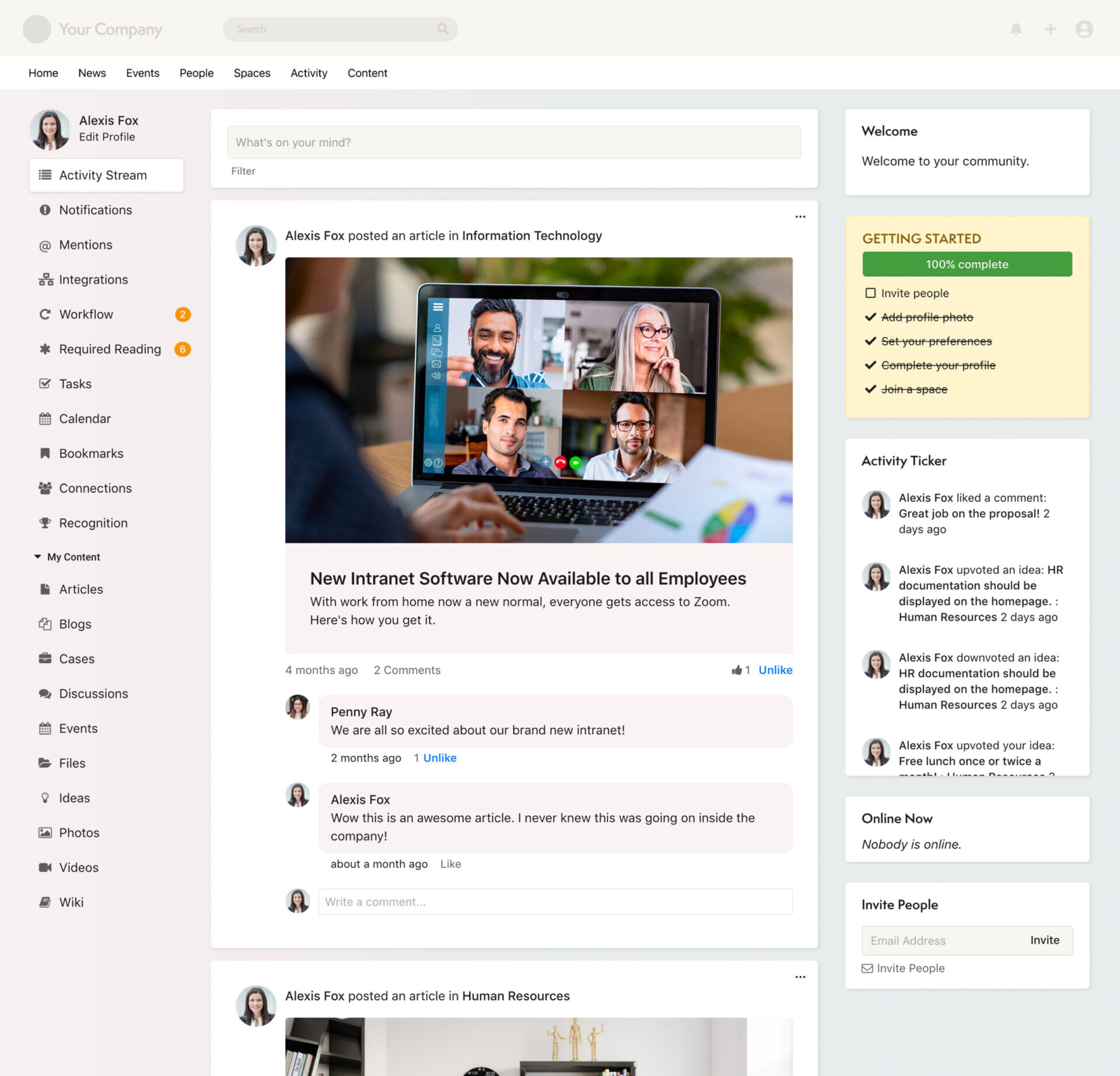Open the People navigation item
This screenshot has width=1120, height=1076.
(196, 72)
